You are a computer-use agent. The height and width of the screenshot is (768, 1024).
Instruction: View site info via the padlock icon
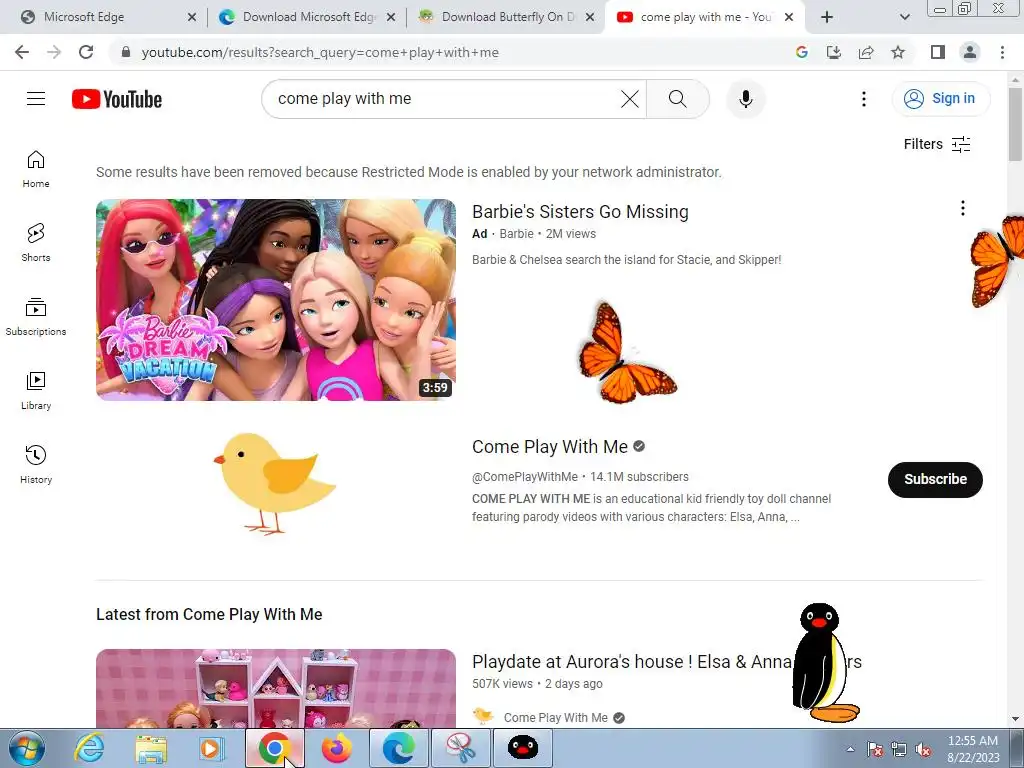pos(126,52)
